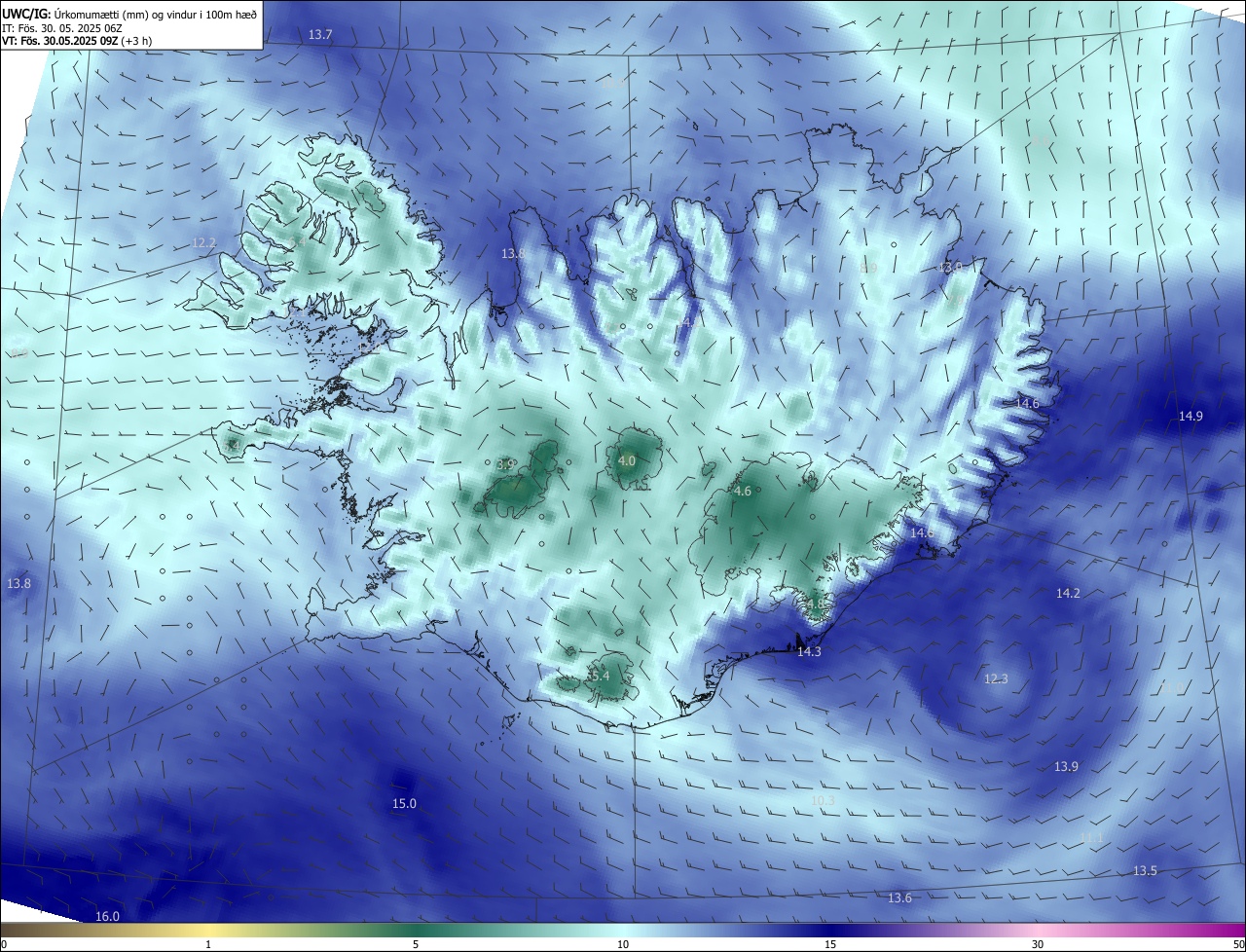The height and width of the screenshot is (952, 1246).
Task: Click the 4.8 value label on the map
Action: [815, 604]
